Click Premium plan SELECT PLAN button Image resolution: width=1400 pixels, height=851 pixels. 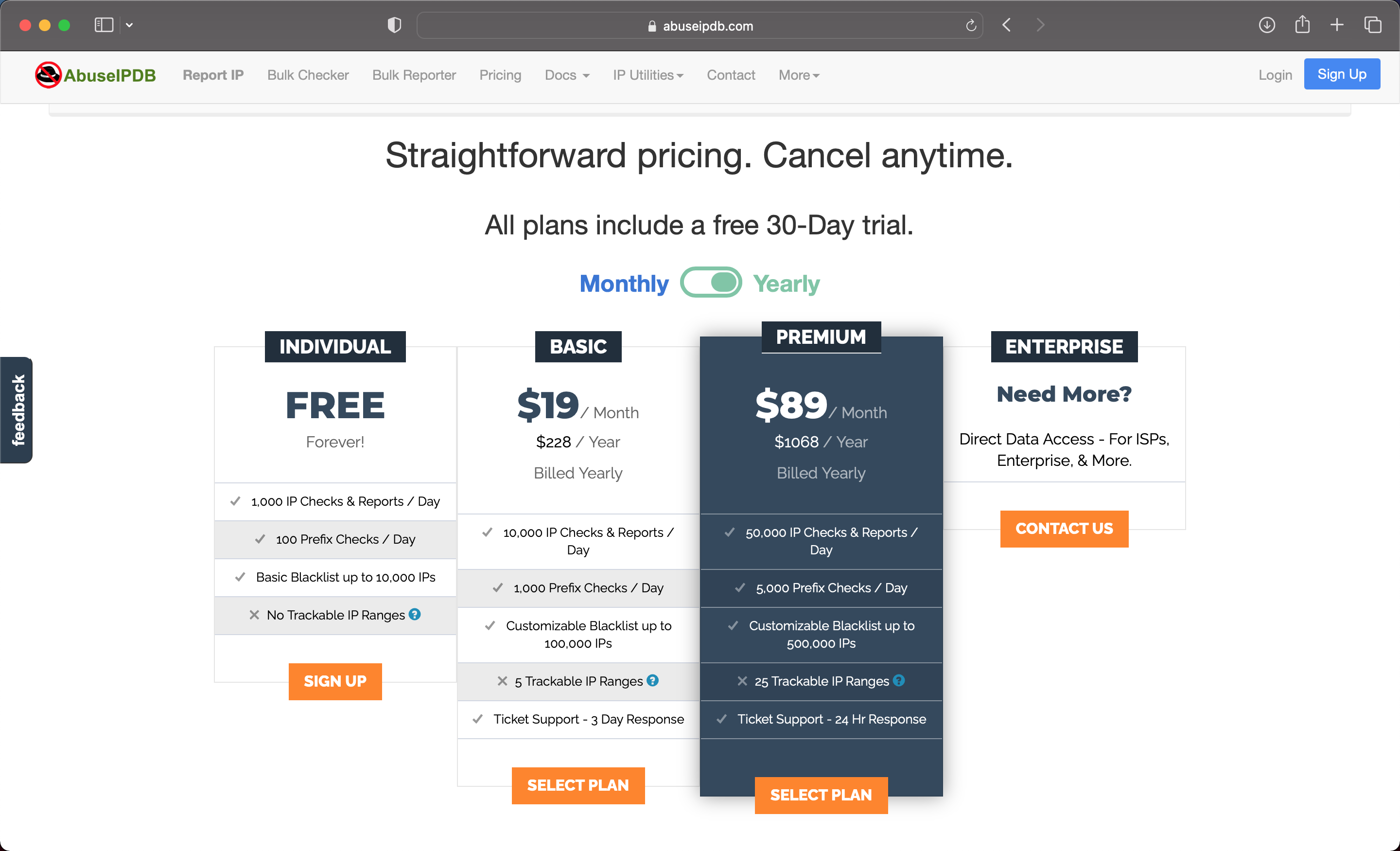pyautogui.click(x=821, y=795)
